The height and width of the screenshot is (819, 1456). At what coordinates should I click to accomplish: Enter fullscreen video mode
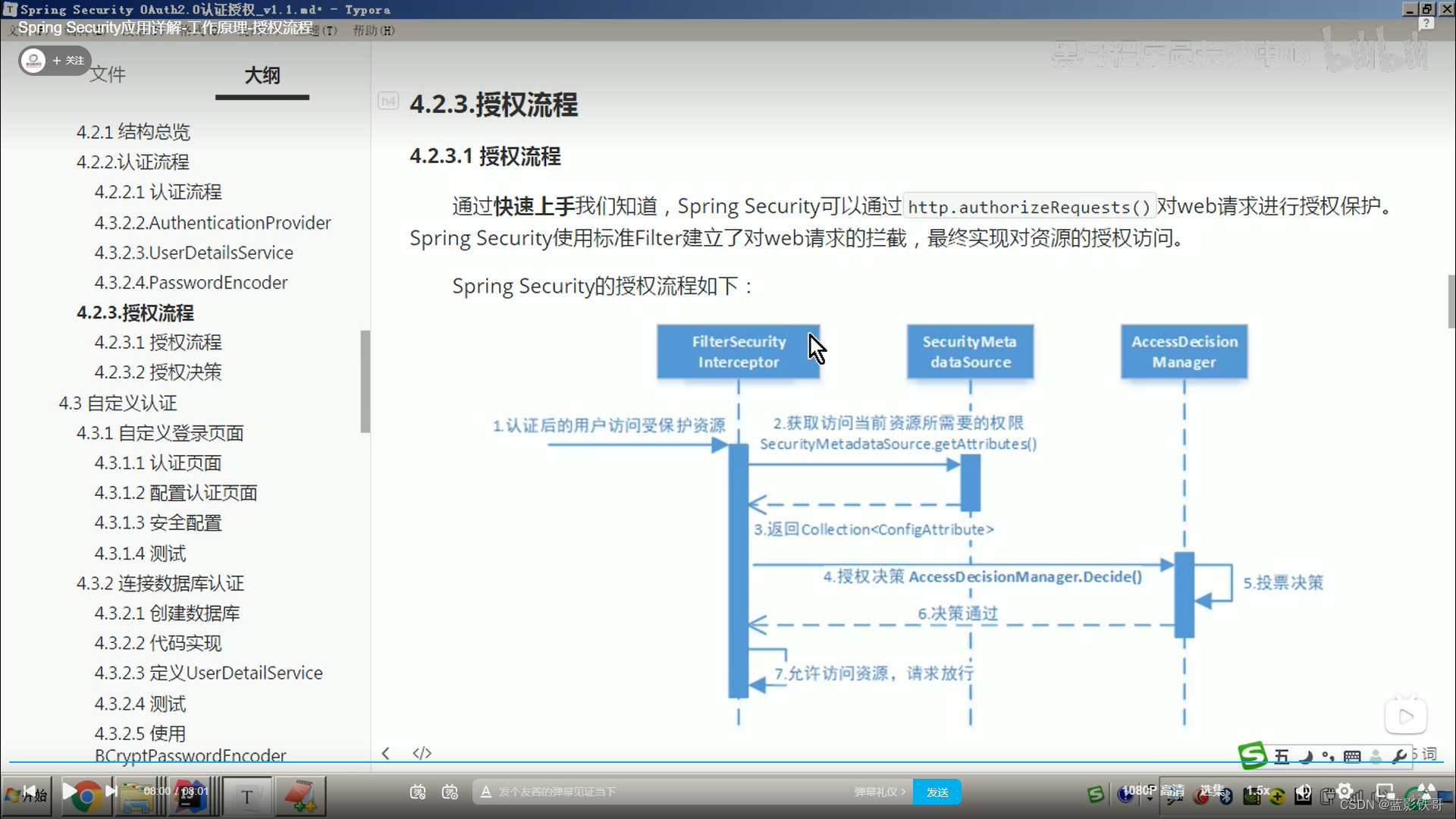[x=1426, y=791]
